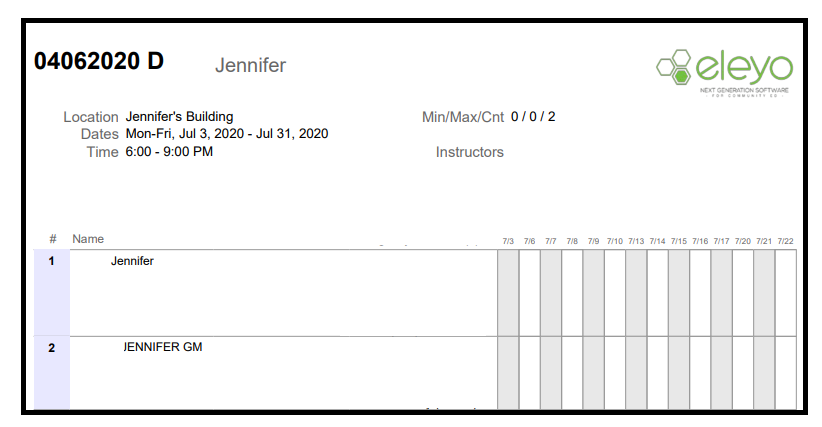Click the Jennifer's Building location text
Image resolution: width=822 pixels, height=427 pixels.
tap(179, 117)
